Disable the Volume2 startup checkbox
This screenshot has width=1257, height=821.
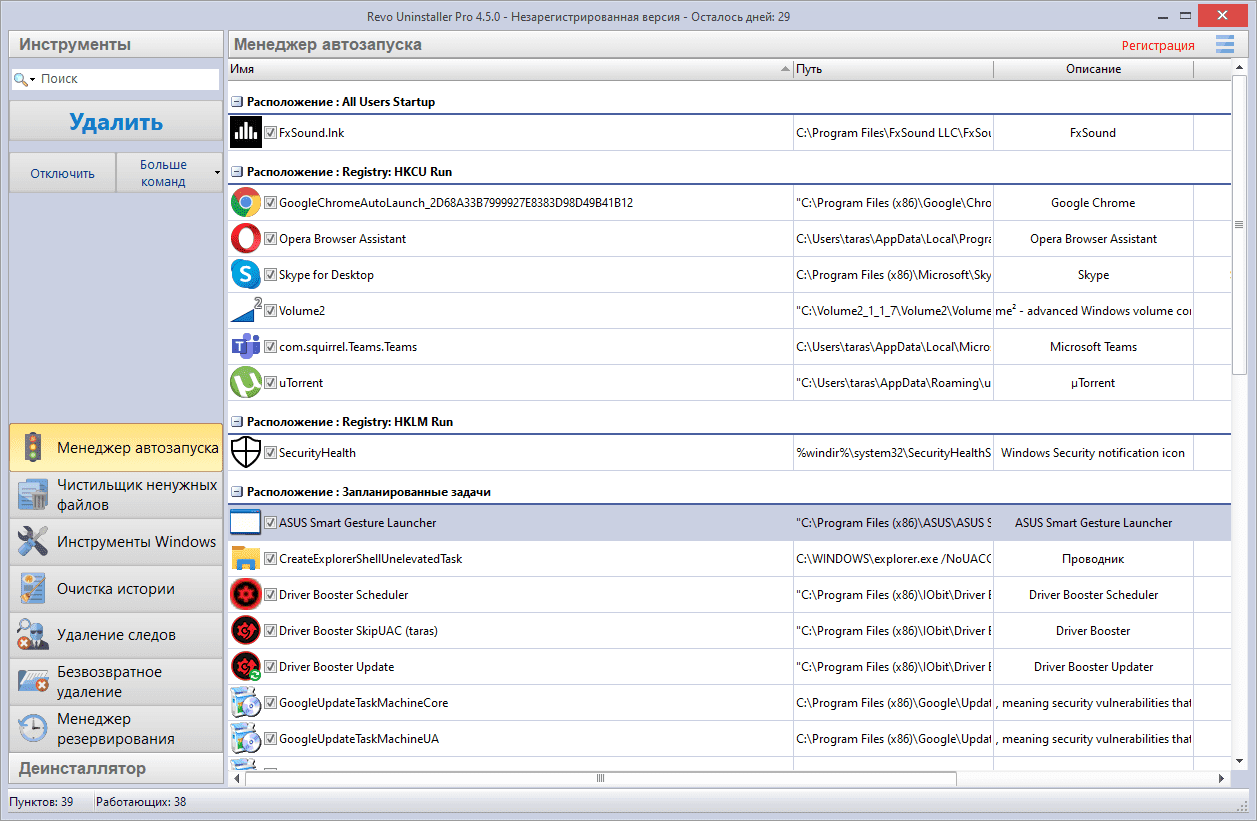[x=270, y=311]
